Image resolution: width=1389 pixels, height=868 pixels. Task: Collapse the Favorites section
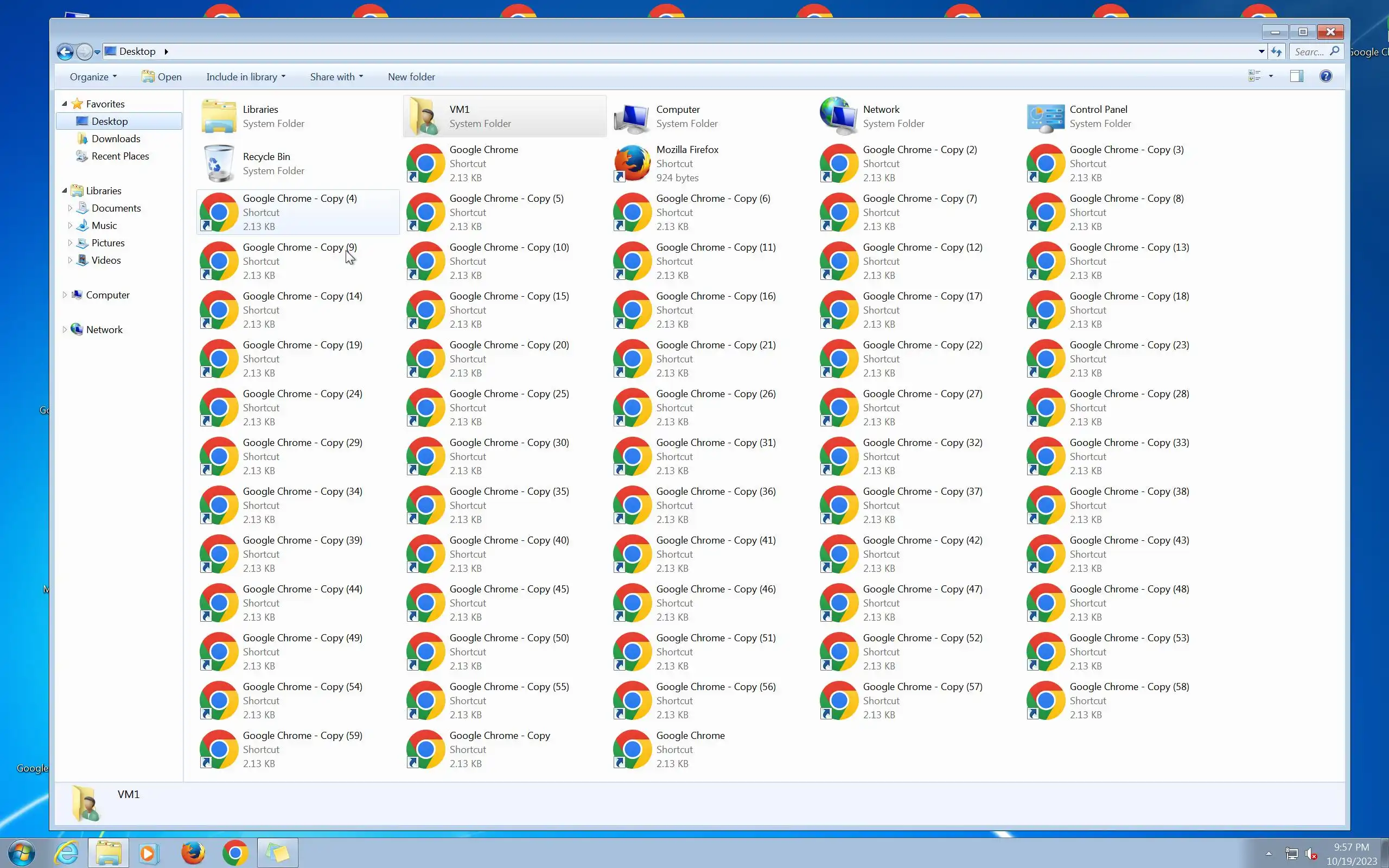coord(64,104)
